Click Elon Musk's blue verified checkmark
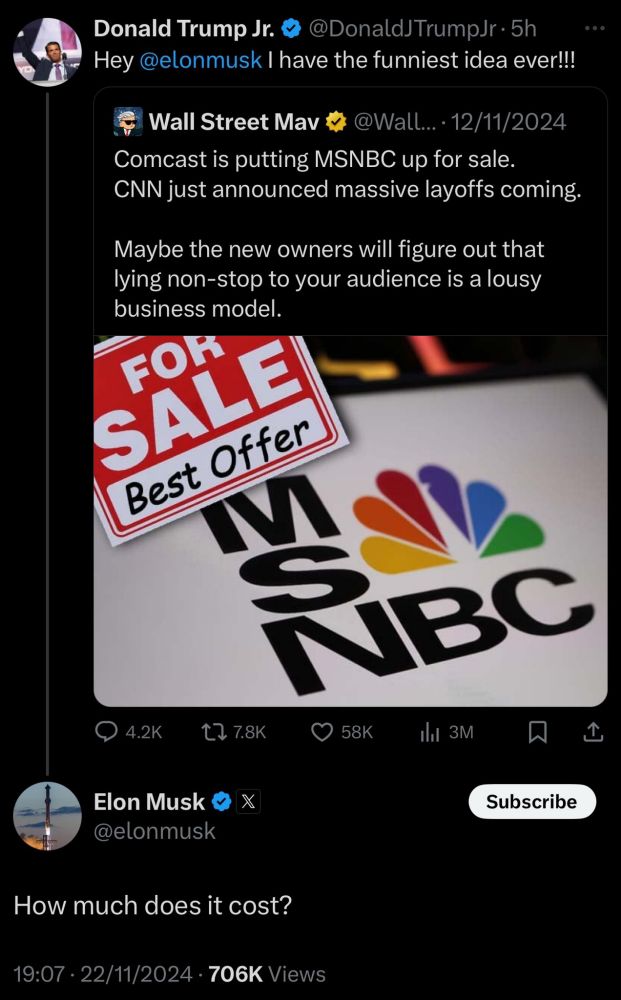The width and height of the screenshot is (621, 1000). pyautogui.click(x=222, y=802)
